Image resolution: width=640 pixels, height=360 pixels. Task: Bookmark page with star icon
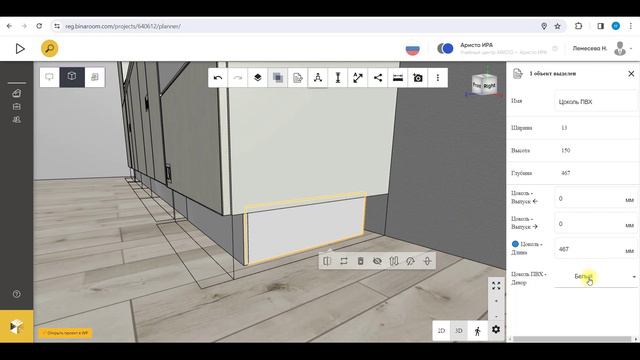click(x=558, y=26)
